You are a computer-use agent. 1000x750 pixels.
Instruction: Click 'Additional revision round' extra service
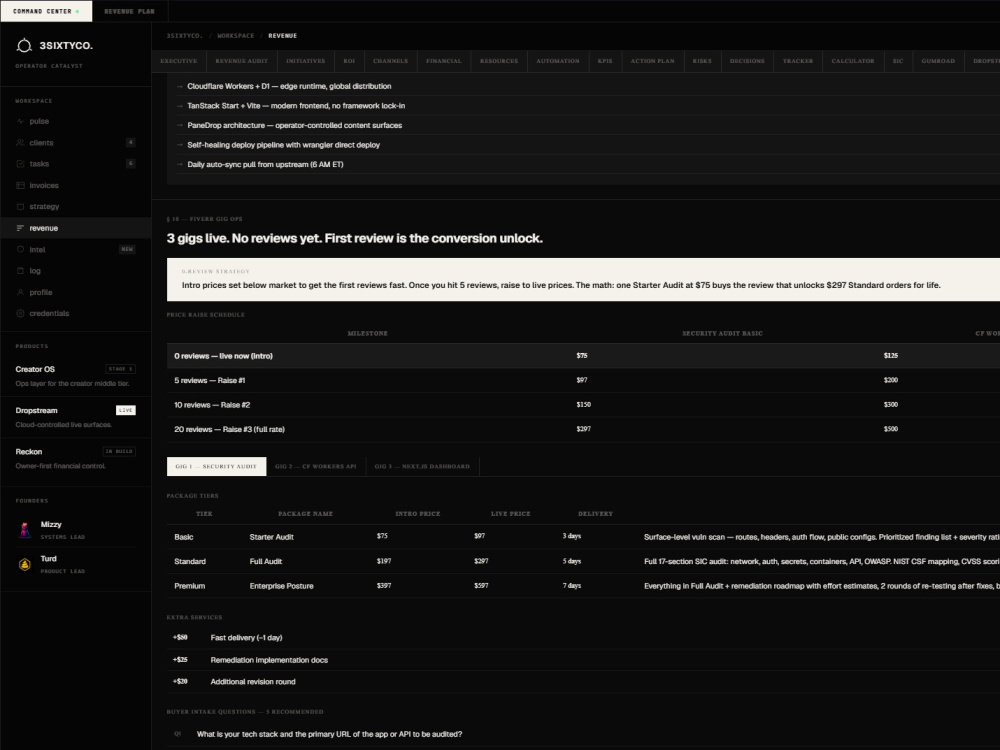253,682
